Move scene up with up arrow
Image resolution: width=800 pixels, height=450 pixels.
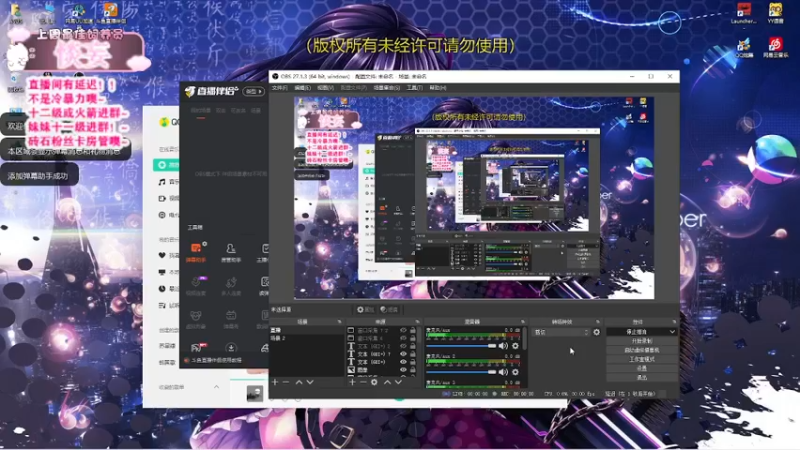click(x=299, y=382)
